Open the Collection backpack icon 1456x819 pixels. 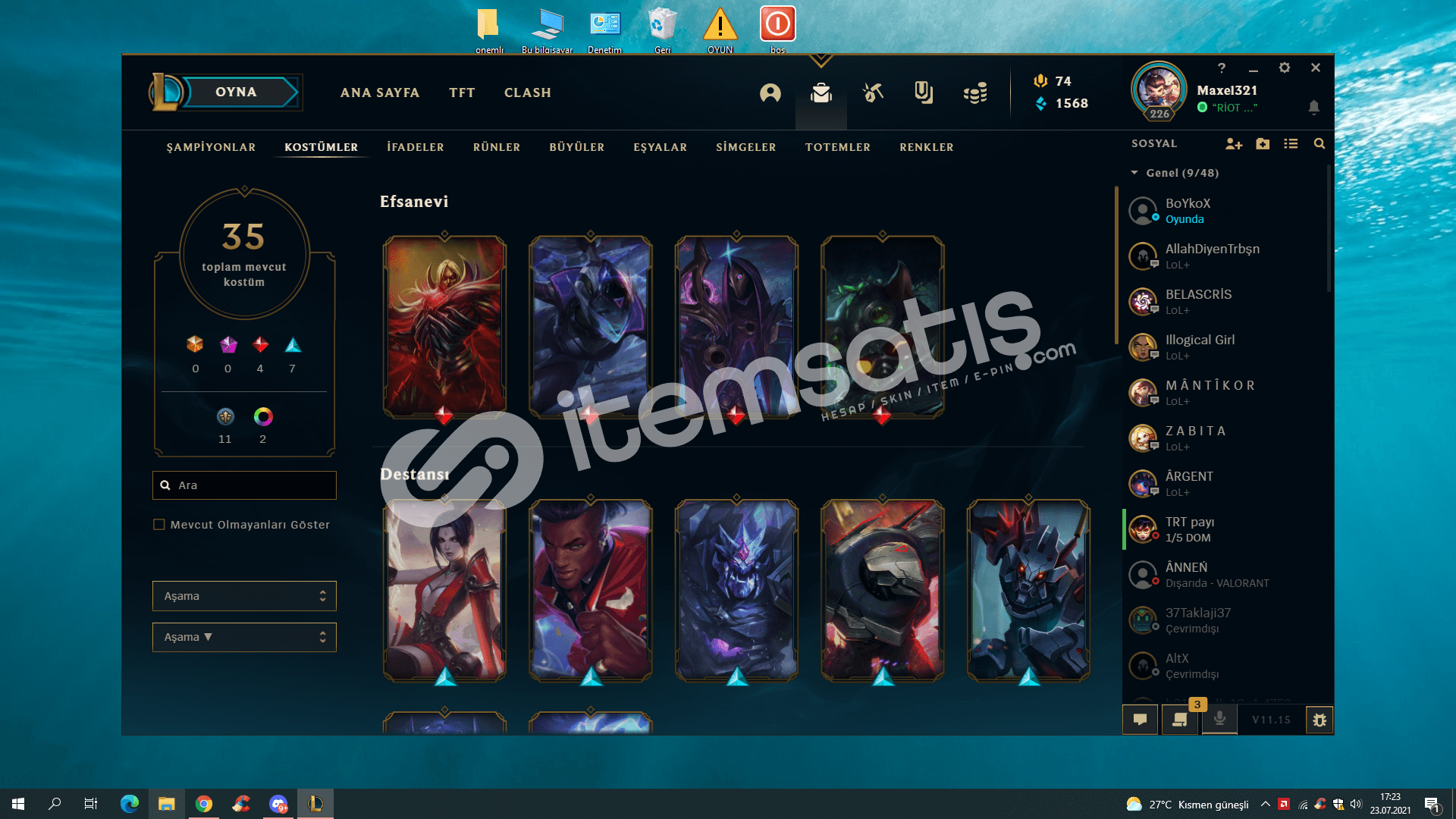coord(821,93)
